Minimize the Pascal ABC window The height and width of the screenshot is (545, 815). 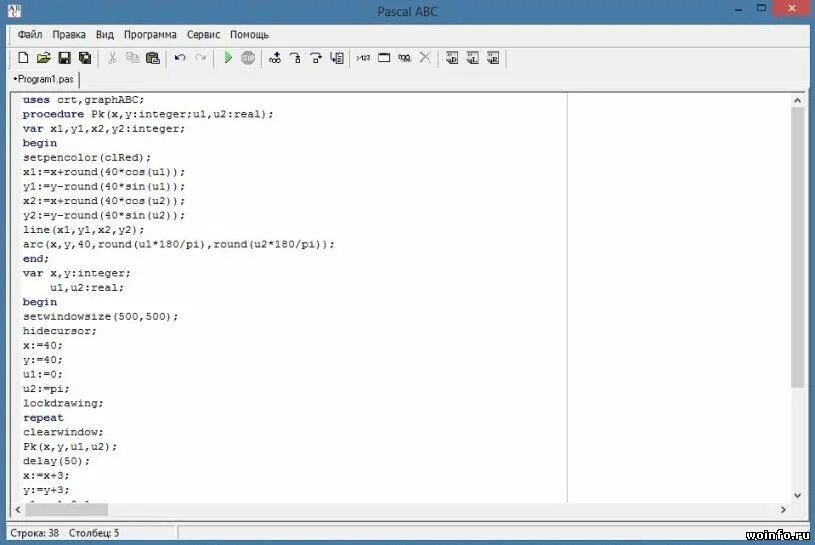(739, 10)
